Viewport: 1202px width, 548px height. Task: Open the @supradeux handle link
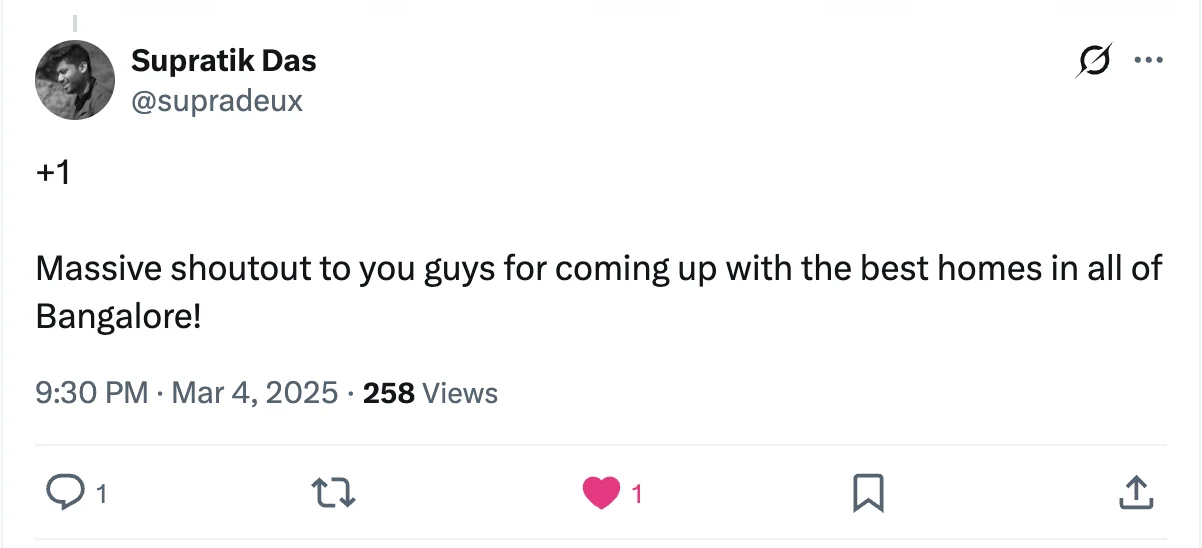[216, 100]
